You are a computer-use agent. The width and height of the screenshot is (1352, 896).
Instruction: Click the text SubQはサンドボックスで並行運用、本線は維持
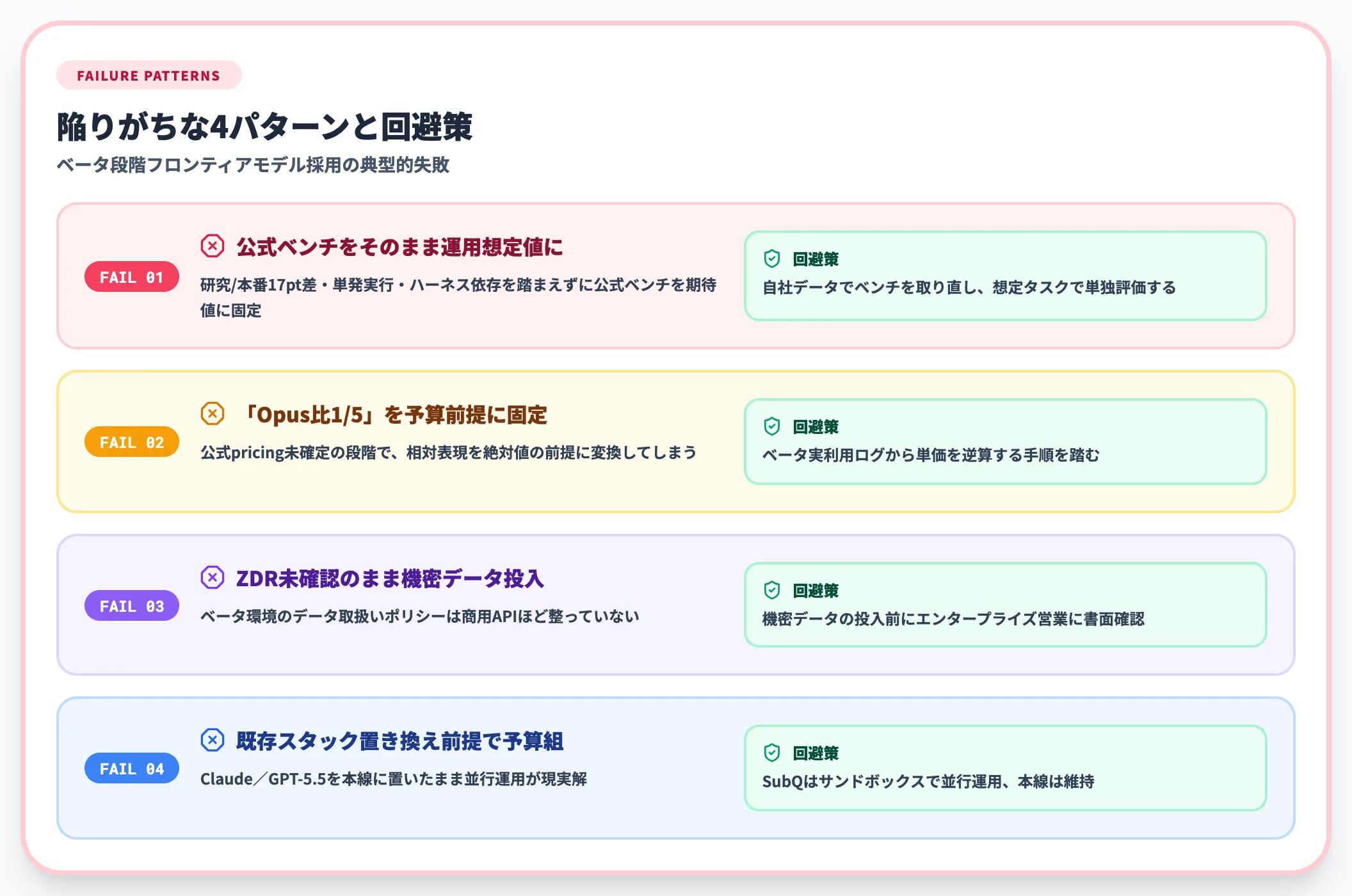(928, 781)
